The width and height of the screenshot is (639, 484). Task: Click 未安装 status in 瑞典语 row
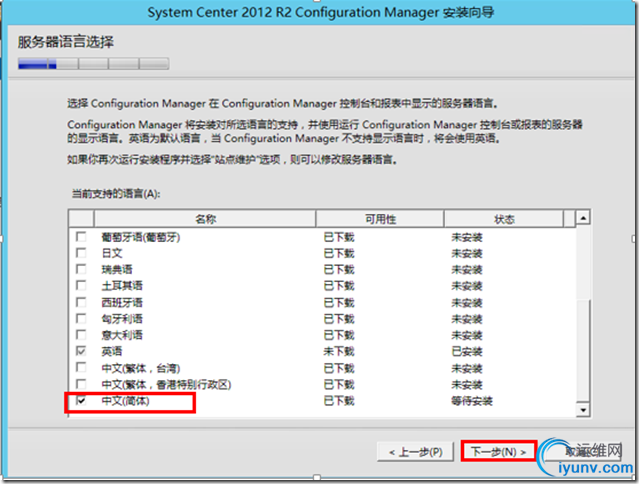[x=467, y=270]
